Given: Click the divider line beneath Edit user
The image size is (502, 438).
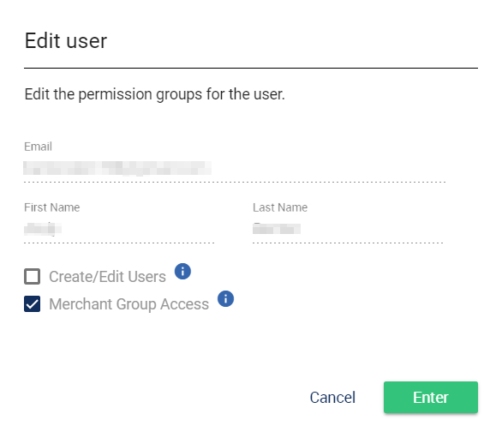Looking at the screenshot, I should (x=251, y=68).
